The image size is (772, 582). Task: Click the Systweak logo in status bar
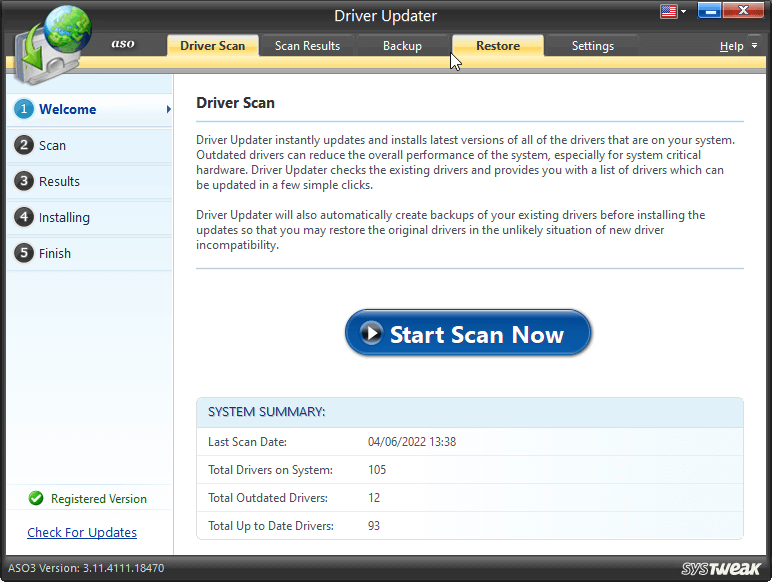click(x=721, y=569)
